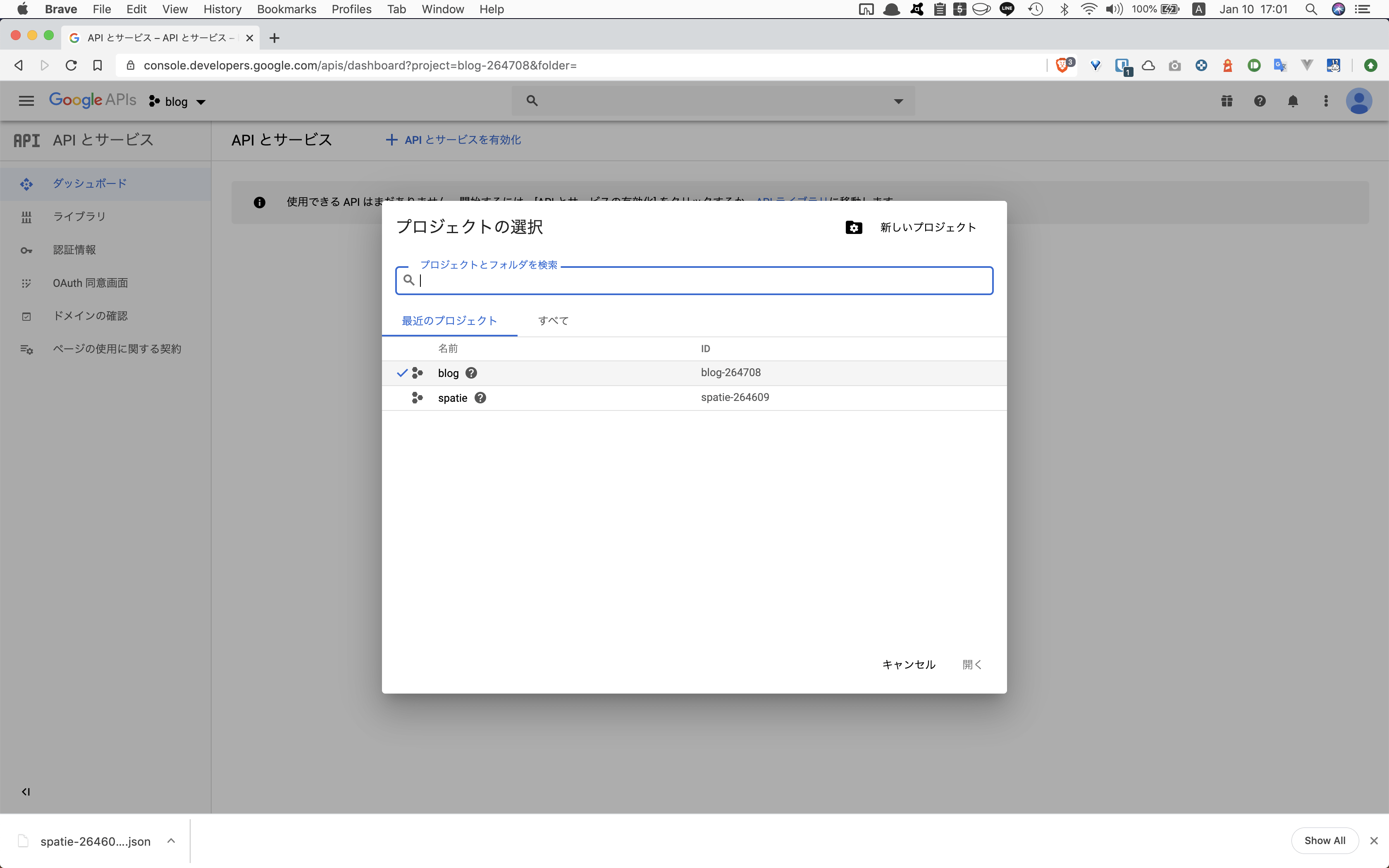This screenshot has width=1389, height=868.
Task: Reload the current page
Action: coord(71,65)
